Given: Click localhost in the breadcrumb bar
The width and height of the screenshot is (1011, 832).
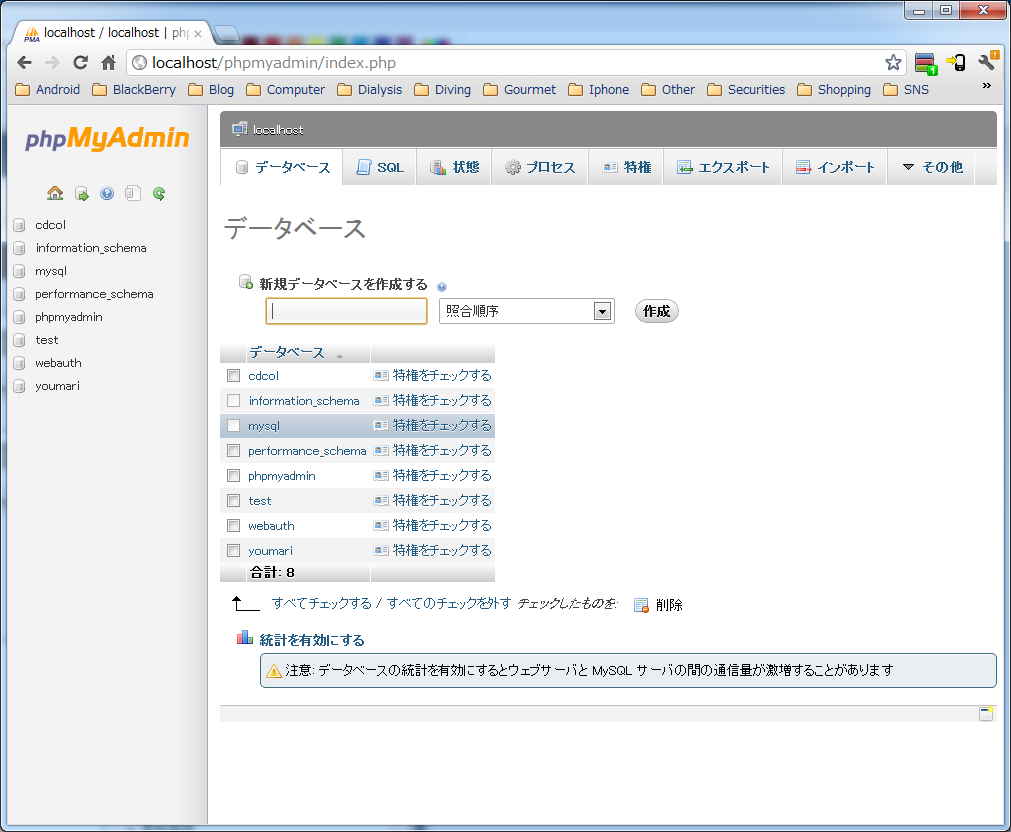Looking at the screenshot, I should 278,130.
